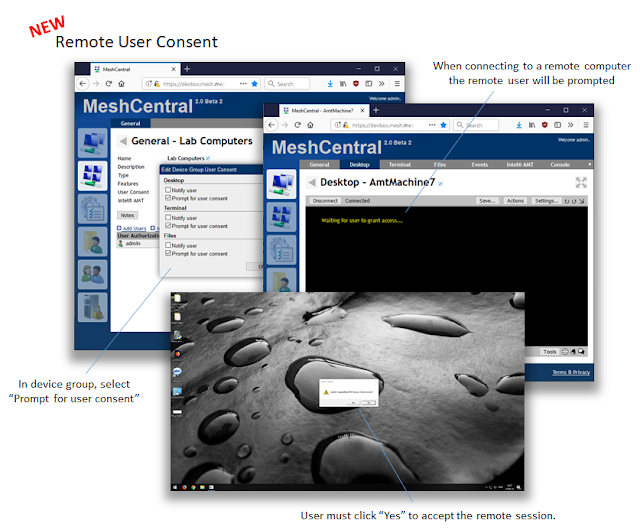
Task: Select the MeshCentral browser tab in back window
Action: tap(135, 69)
